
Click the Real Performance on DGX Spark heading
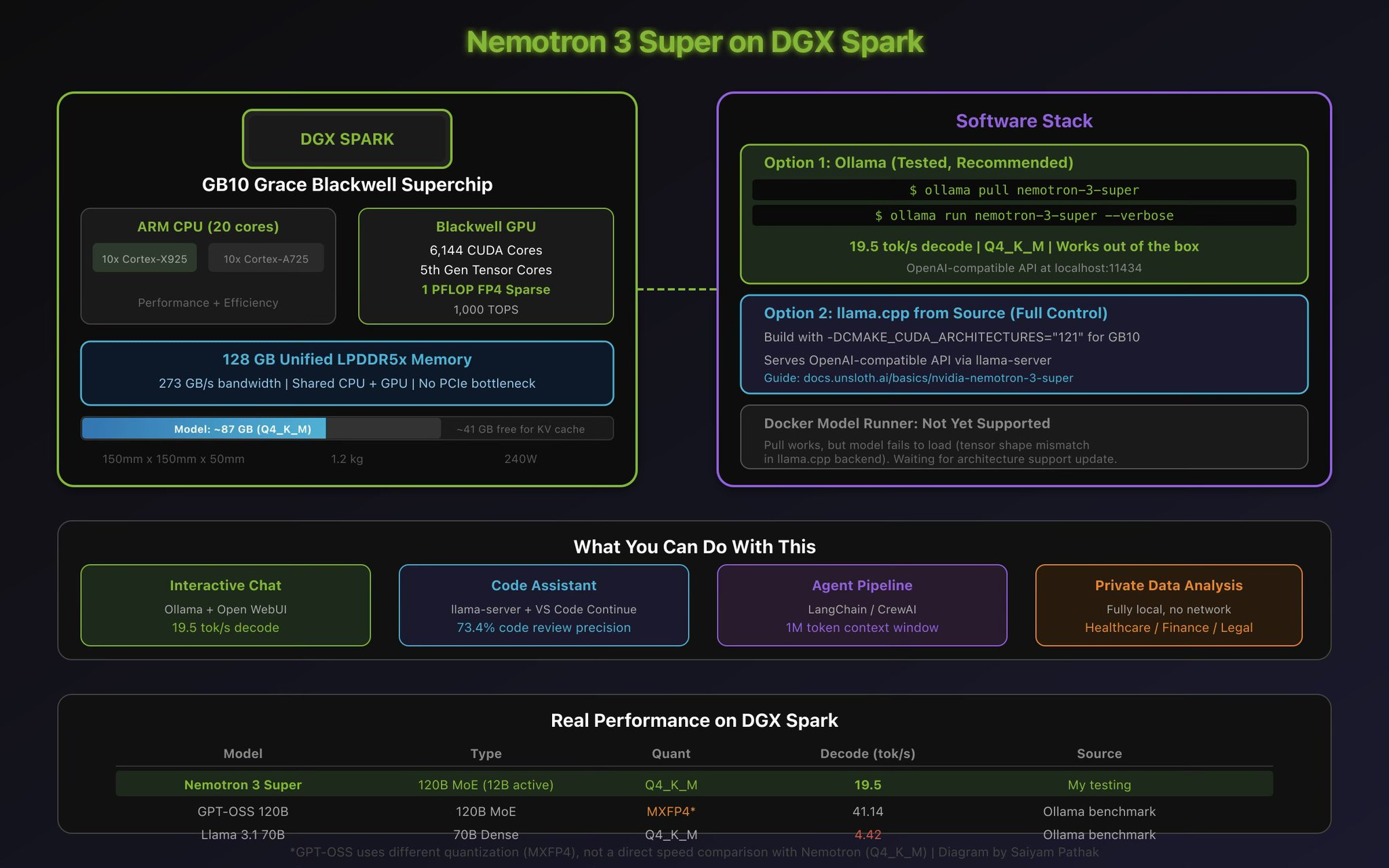click(x=694, y=720)
